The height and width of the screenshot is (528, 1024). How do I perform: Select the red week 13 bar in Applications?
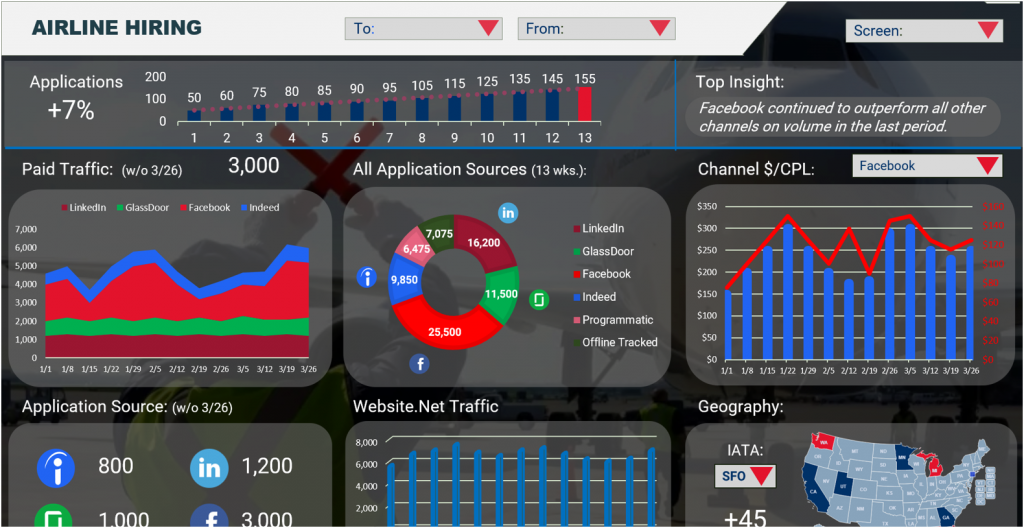(x=585, y=104)
